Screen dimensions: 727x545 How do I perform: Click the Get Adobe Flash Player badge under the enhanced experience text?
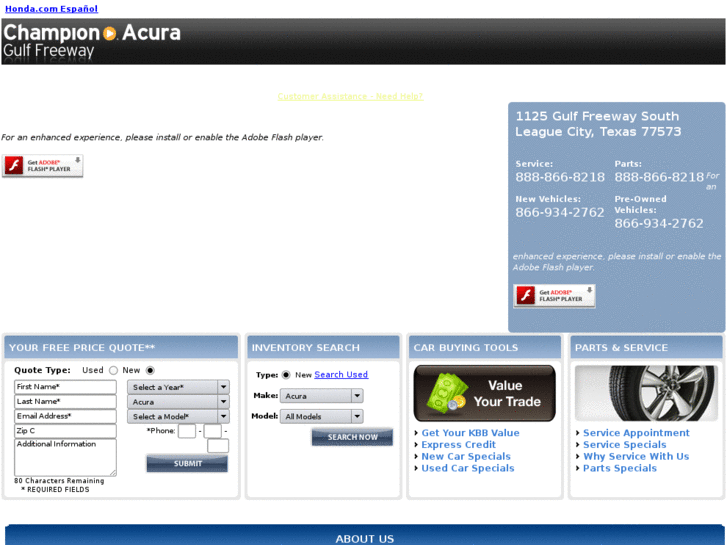[x=43, y=166]
